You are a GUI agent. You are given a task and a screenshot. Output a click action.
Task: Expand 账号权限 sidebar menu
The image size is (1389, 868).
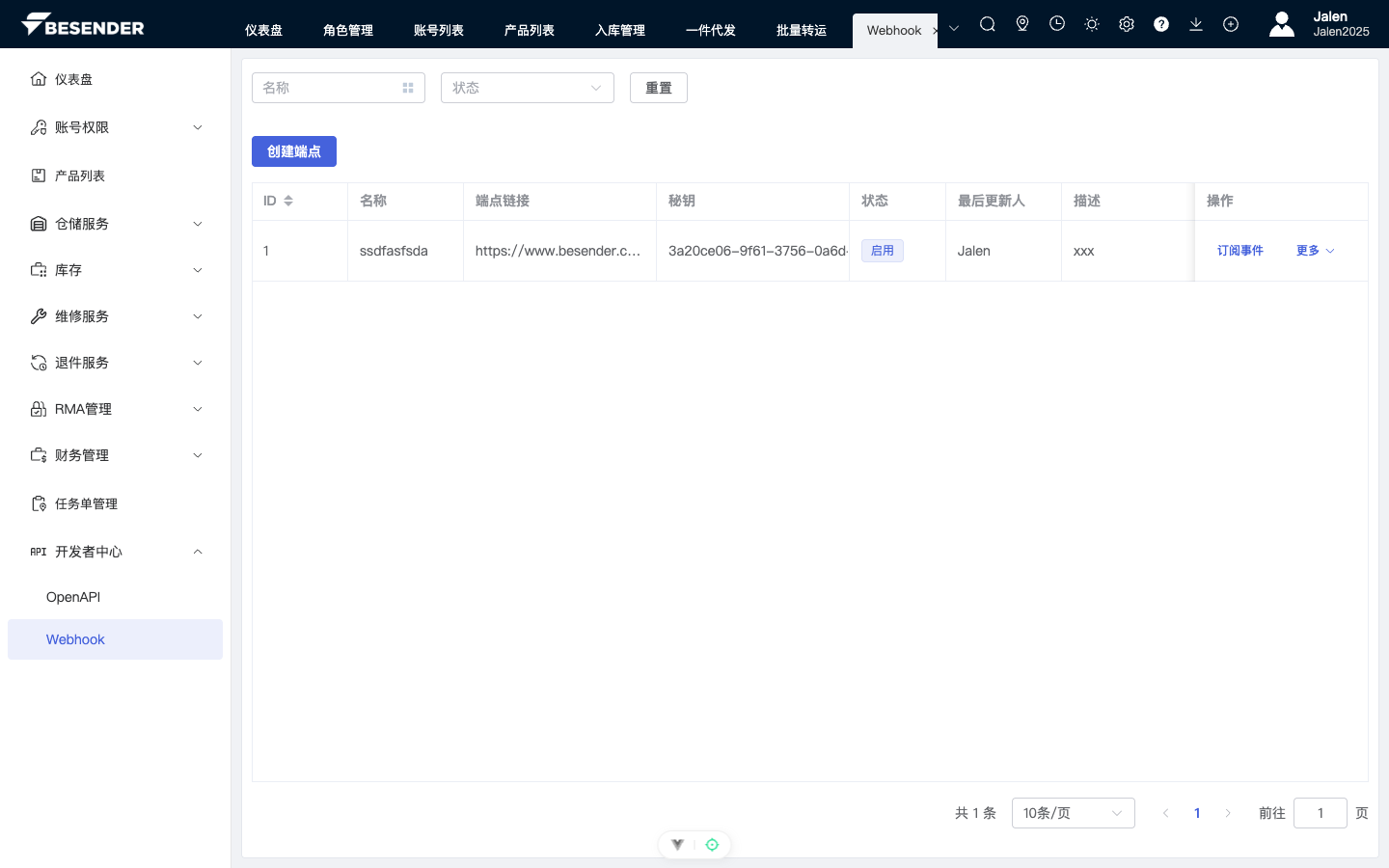[x=116, y=127]
